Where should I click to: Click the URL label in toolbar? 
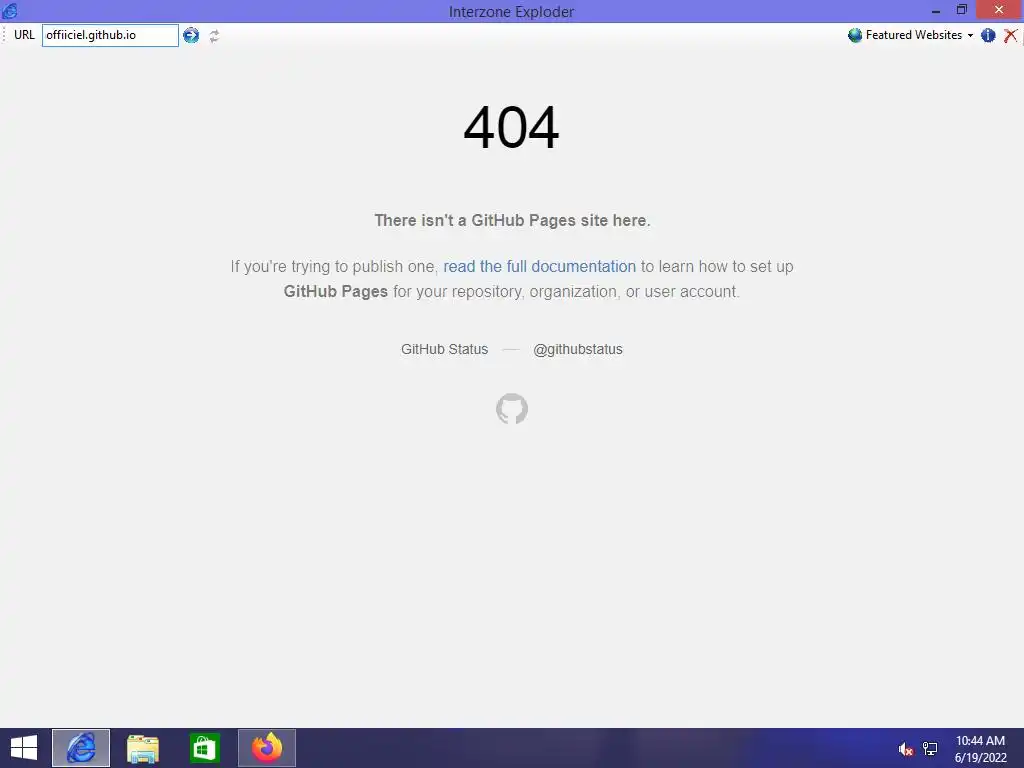(x=24, y=35)
